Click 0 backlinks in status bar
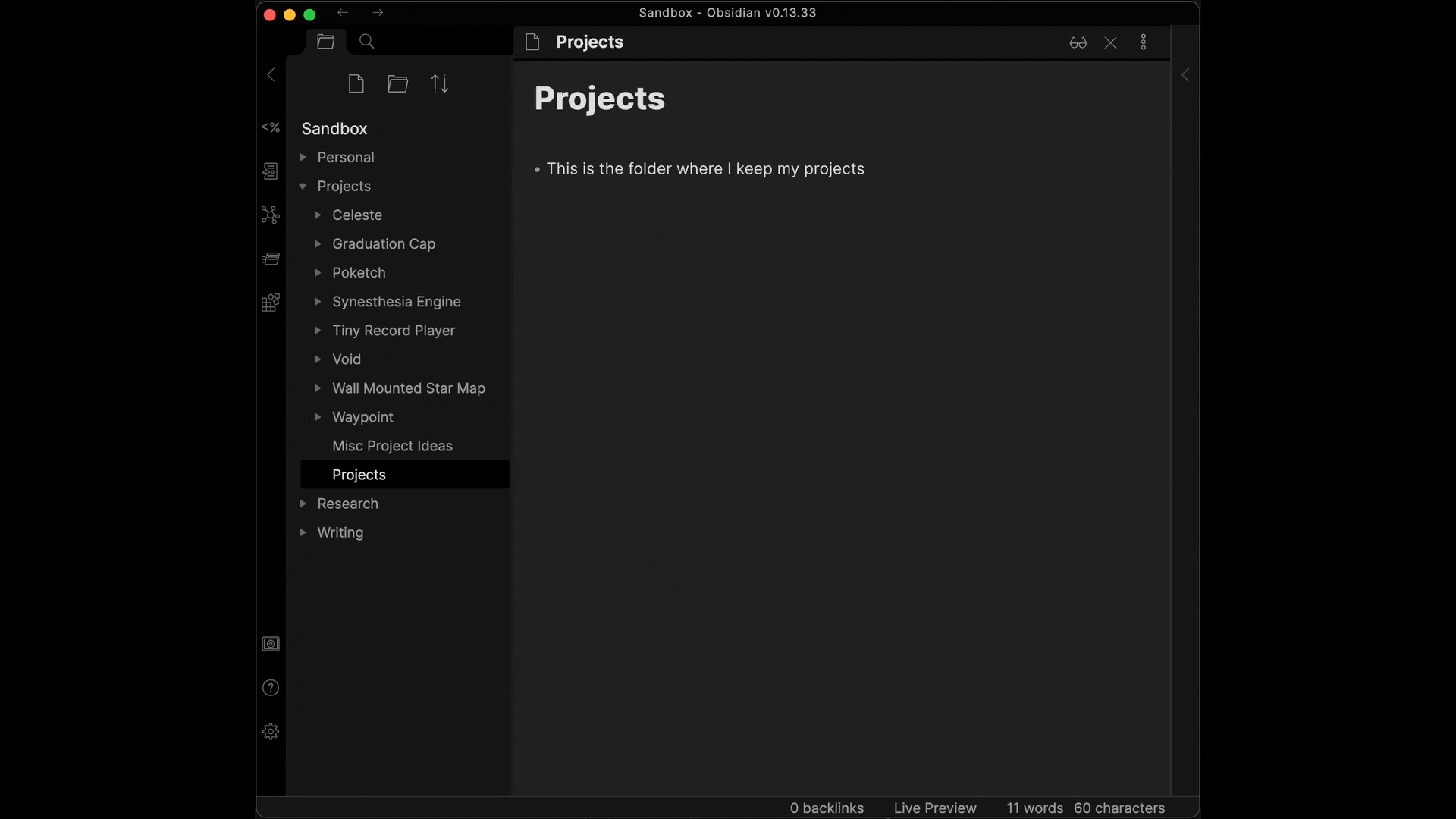Screen dimensions: 1456x819 [827, 808]
